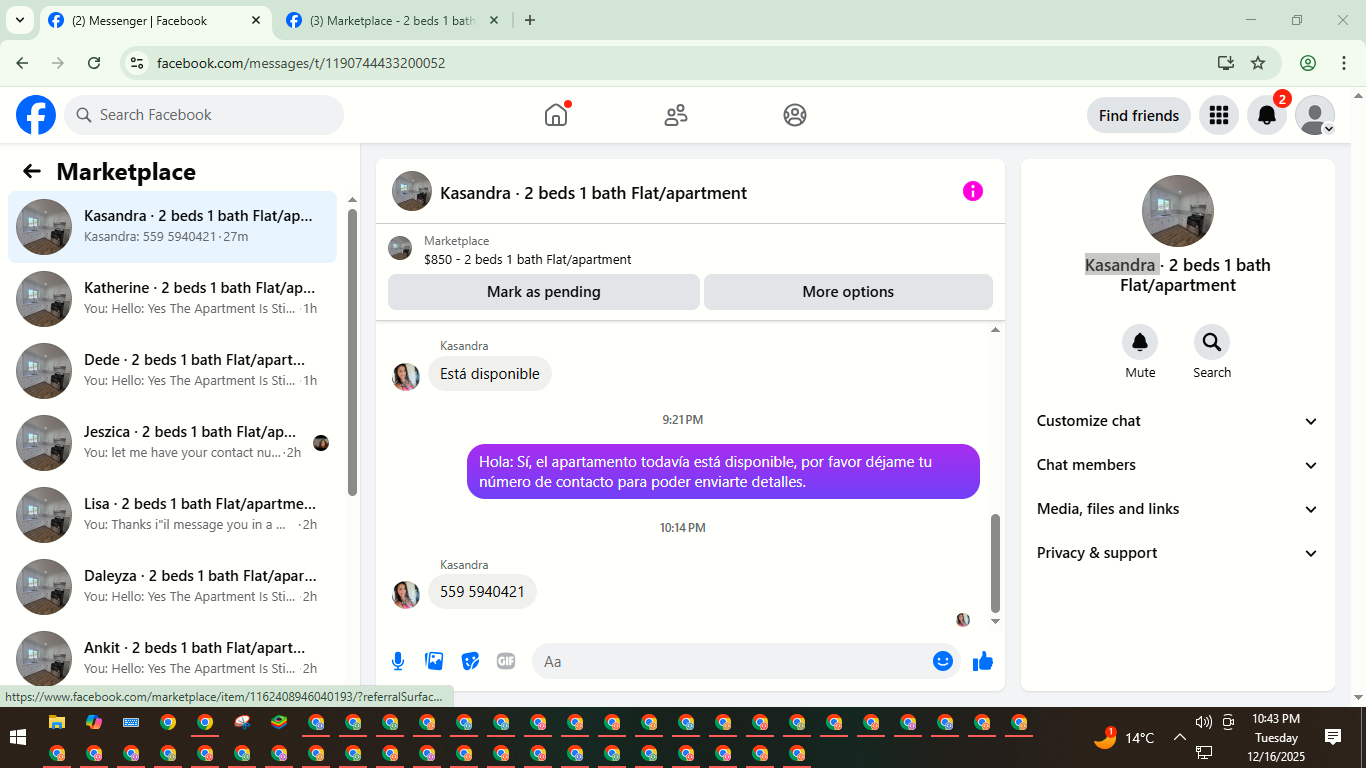Click the chat messages scrollbar thumb

pyautogui.click(x=995, y=563)
